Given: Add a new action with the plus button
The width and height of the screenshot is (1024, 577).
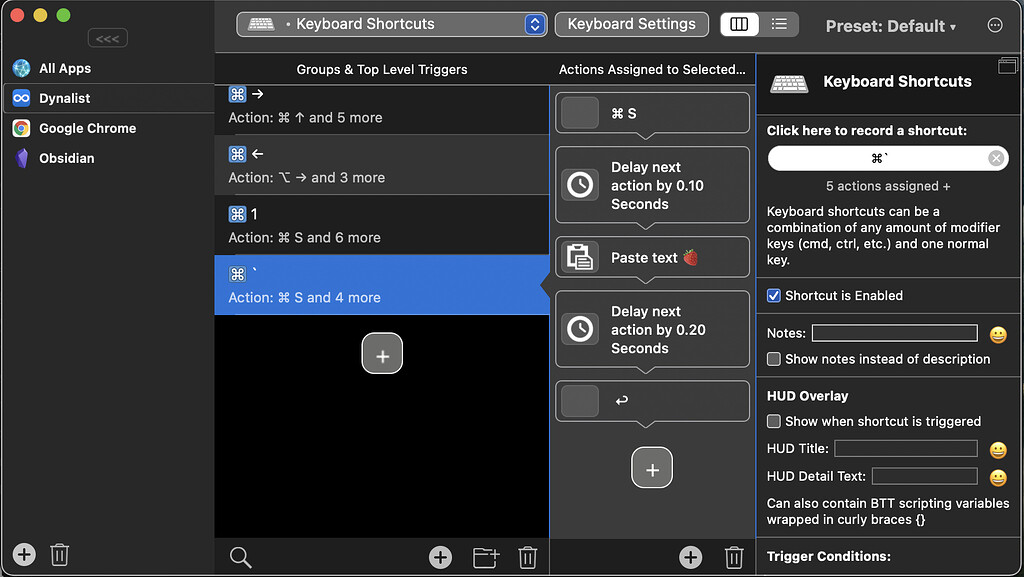Looking at the screenshot, I should point(690,557).
